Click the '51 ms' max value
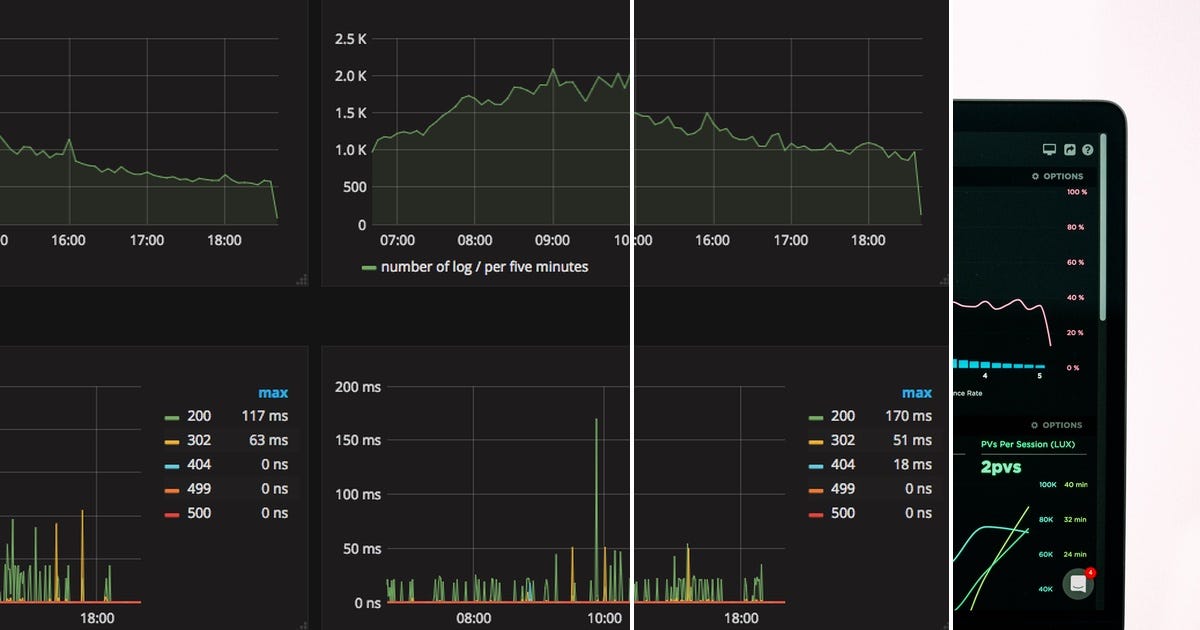This screenshot has height=630, width=1200. tap(913, 440)
